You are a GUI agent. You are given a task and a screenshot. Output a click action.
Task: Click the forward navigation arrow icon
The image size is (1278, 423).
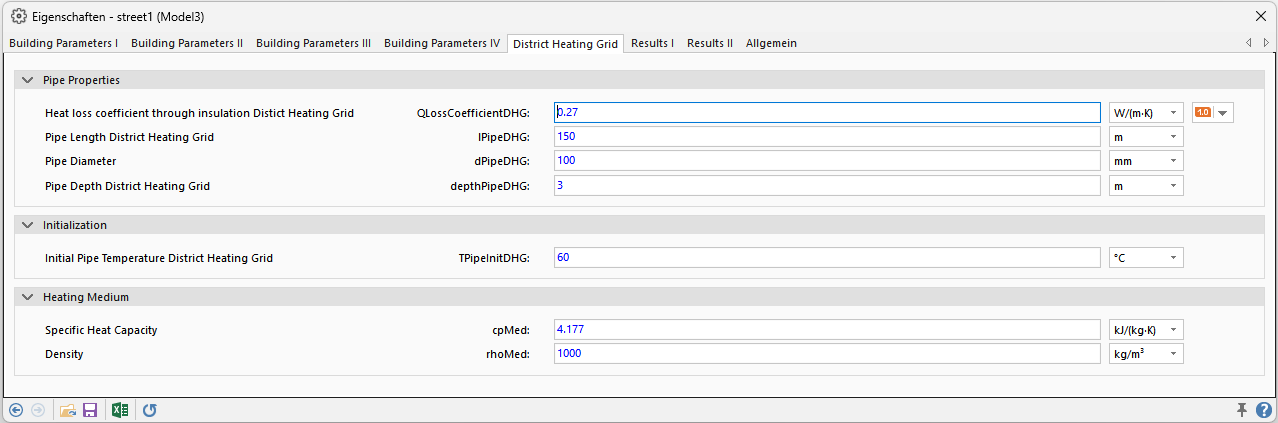click(39, 410)
